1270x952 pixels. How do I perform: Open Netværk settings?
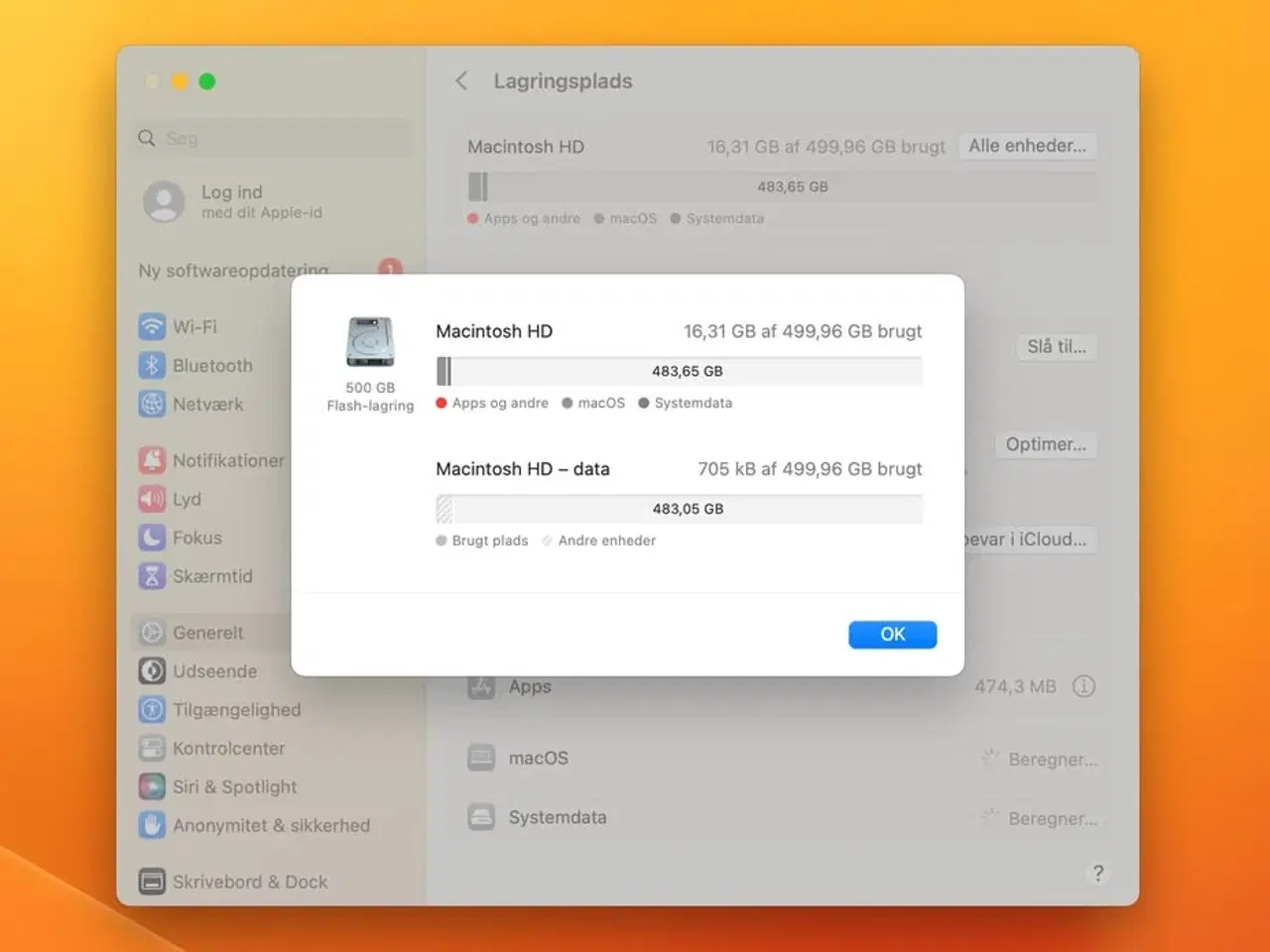coord(206,404)
